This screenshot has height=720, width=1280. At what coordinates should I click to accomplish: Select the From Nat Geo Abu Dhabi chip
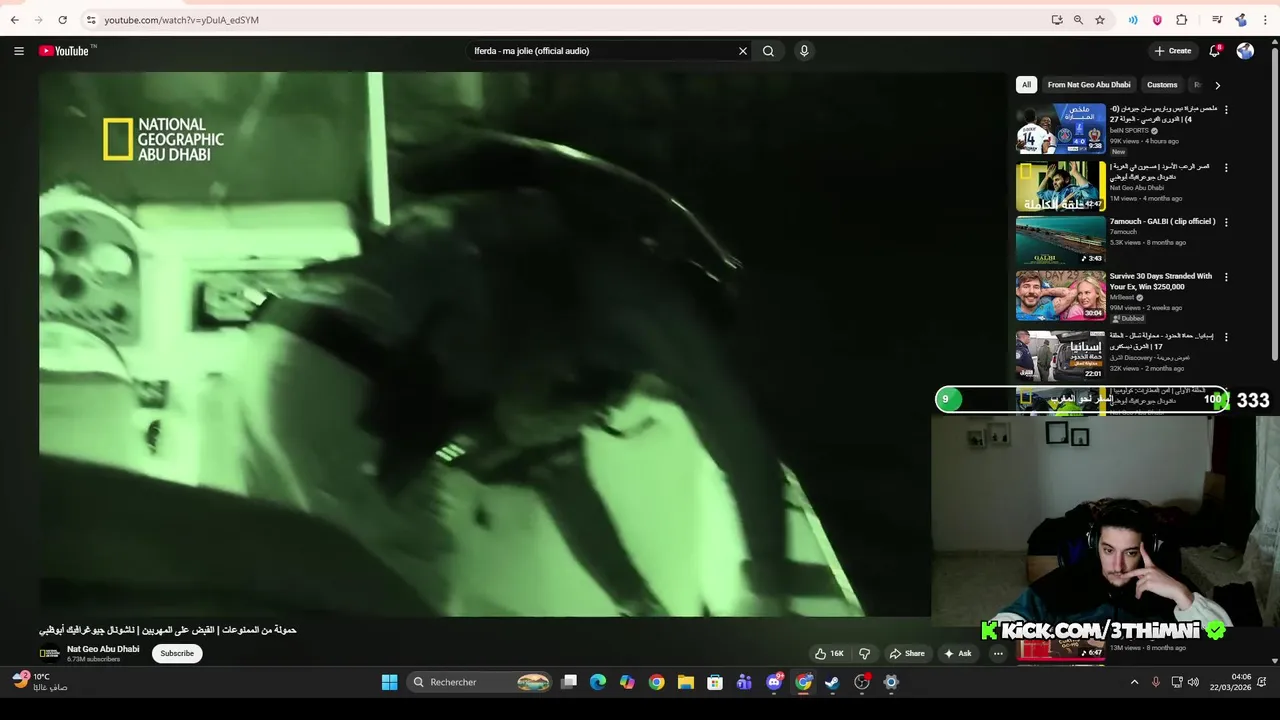[x=1089, y=85]
